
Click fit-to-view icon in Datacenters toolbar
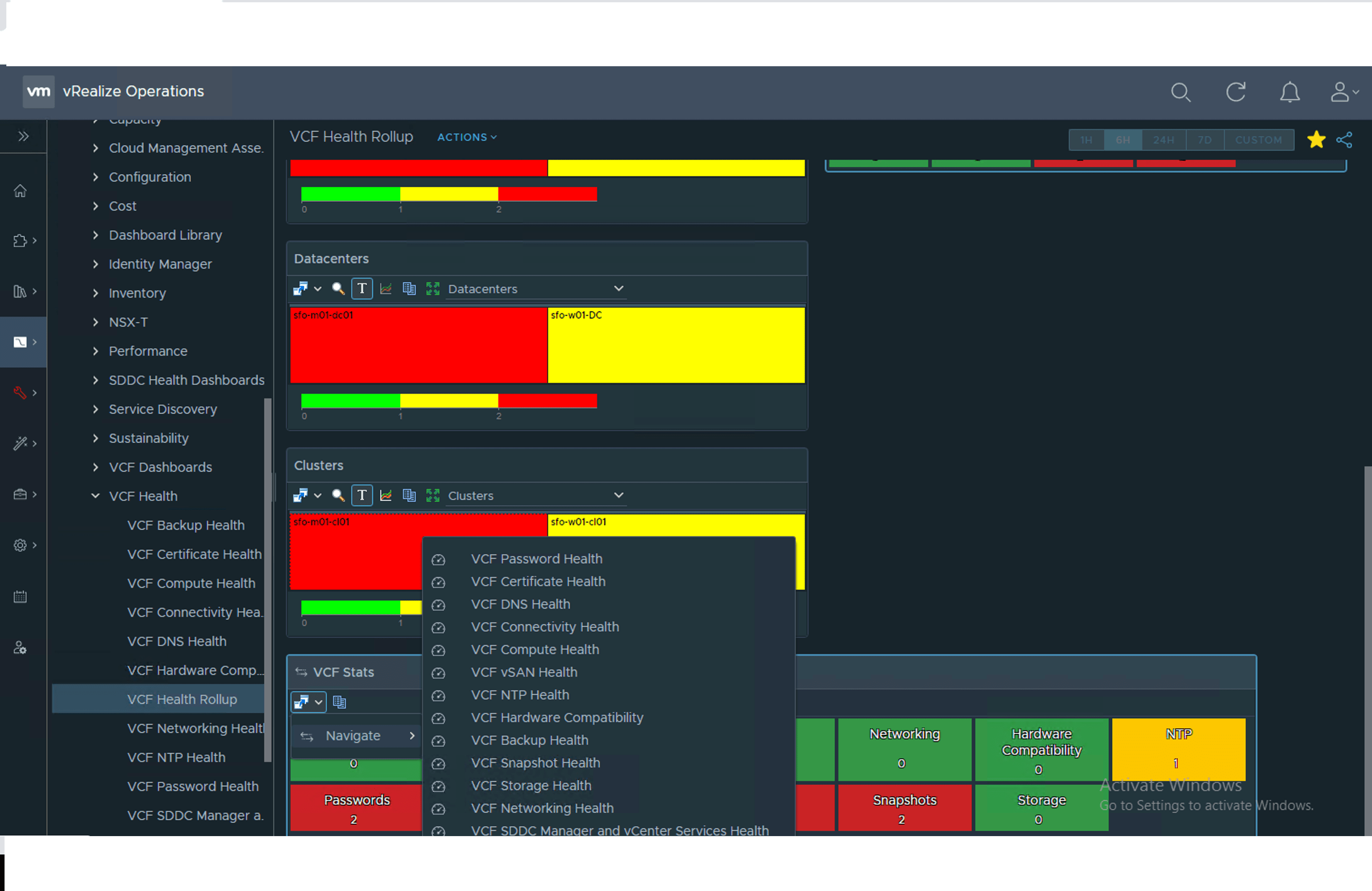[x=432, y=289]
